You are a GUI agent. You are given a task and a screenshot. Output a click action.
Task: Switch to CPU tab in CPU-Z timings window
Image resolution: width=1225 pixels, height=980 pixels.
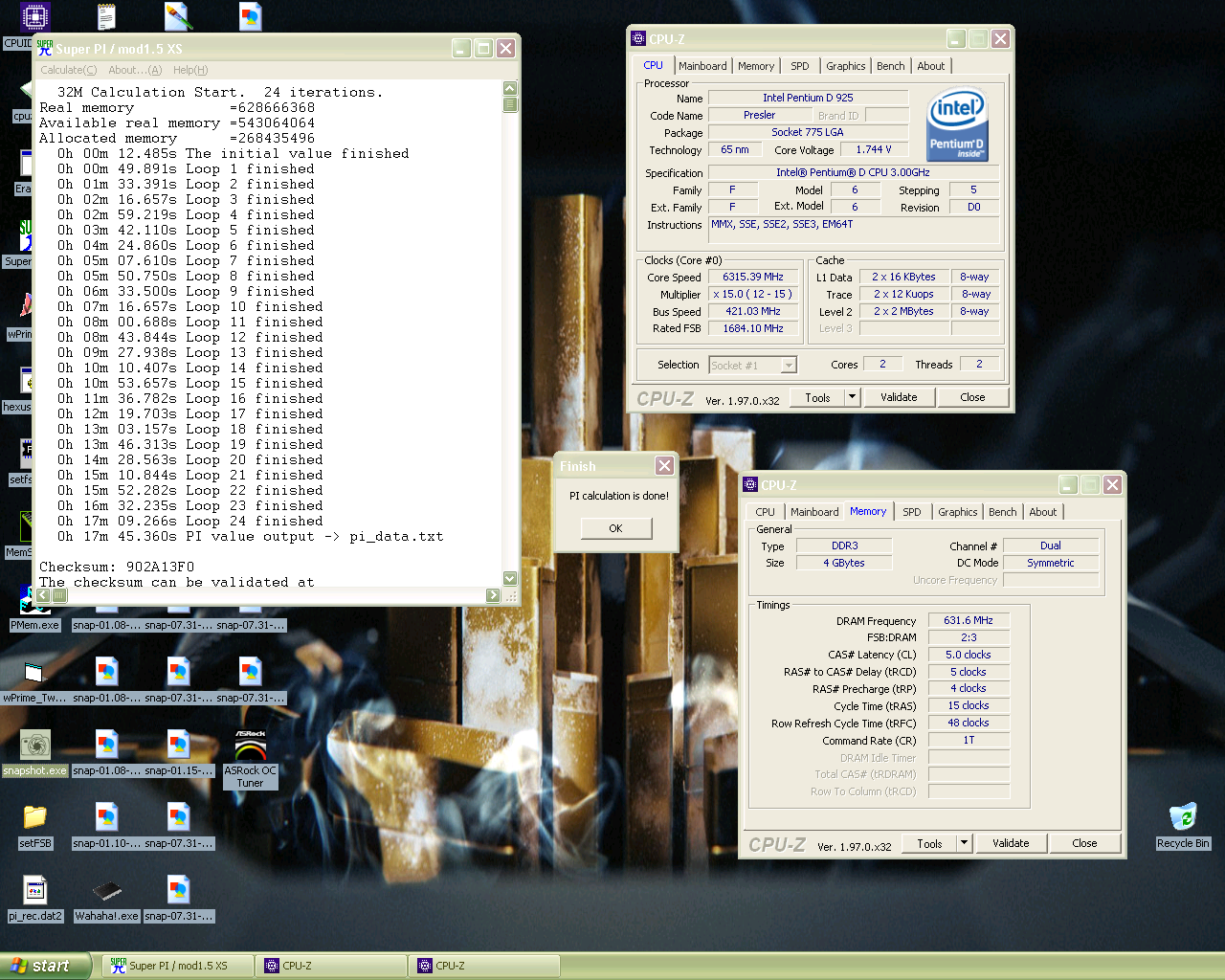click(x=766, y=512)
